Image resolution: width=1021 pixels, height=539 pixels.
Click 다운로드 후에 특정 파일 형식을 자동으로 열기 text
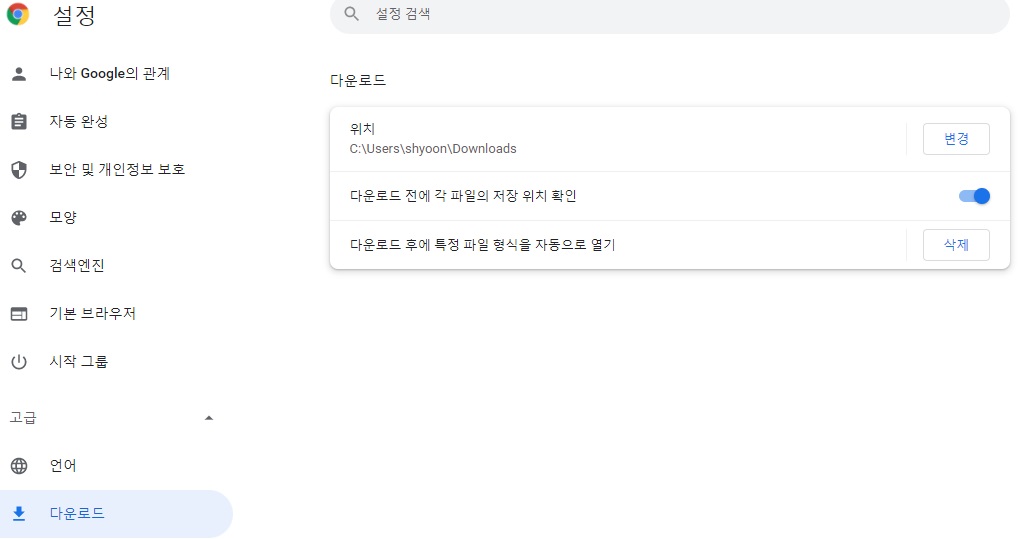(483, 245)
